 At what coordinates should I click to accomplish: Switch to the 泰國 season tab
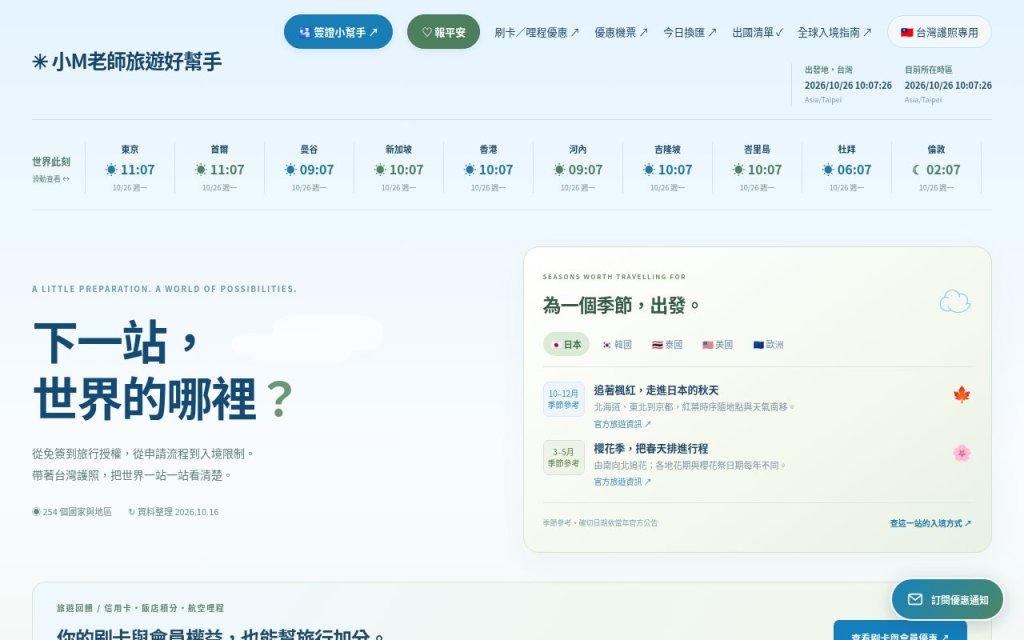click(667, 344)
